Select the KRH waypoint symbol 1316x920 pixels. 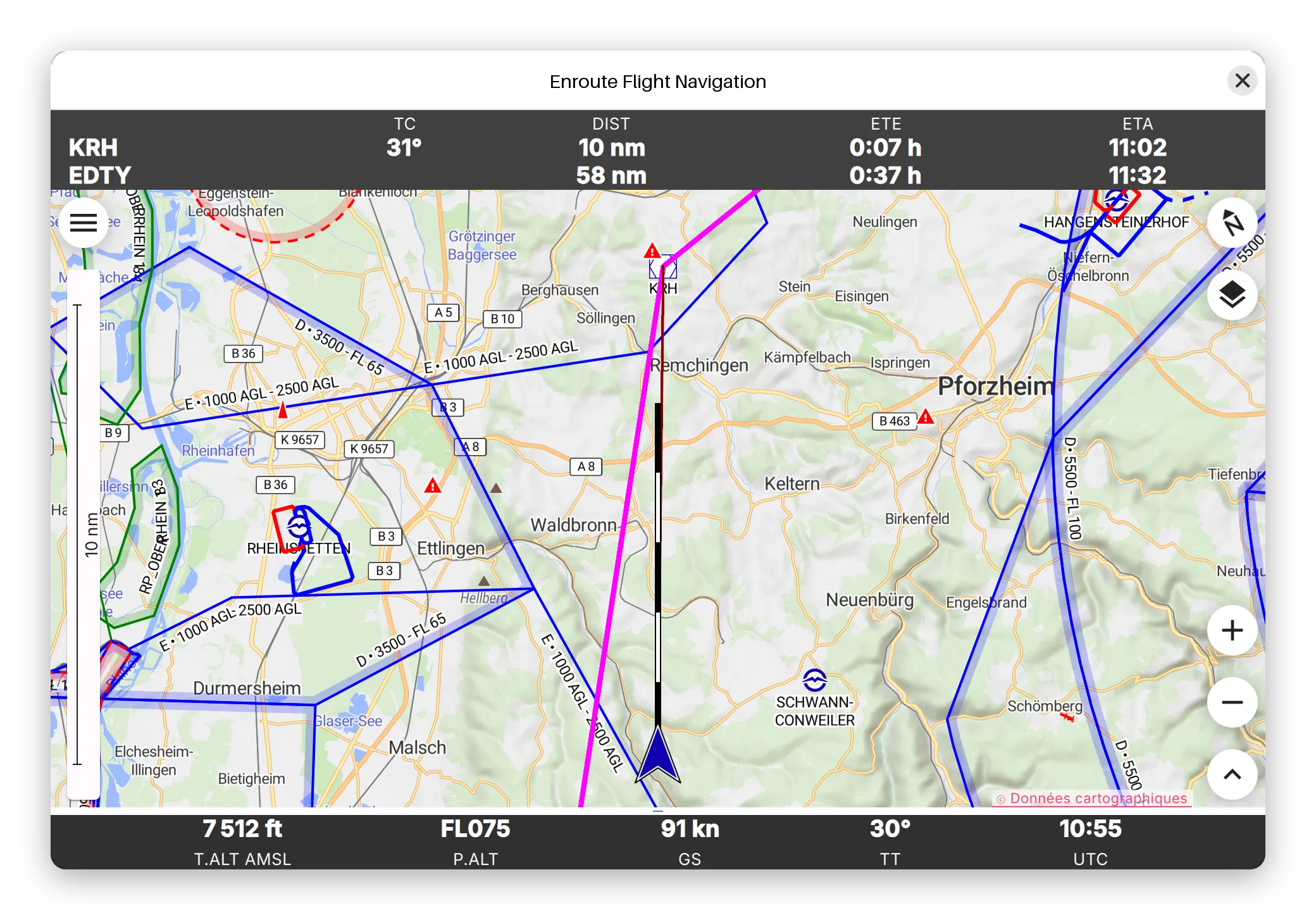click(x=662, y=268)
